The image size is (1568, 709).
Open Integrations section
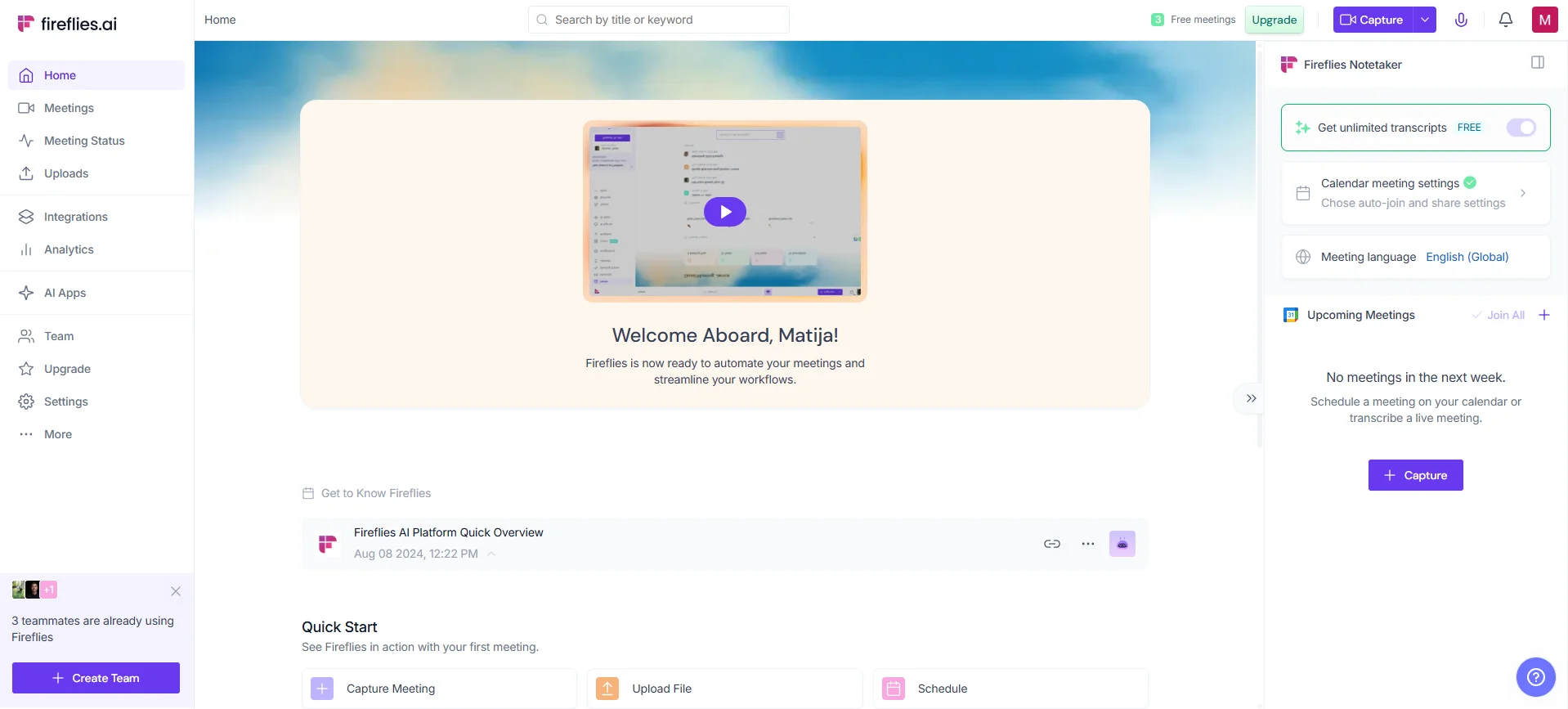pyautogui.click(x=96, y=217)
